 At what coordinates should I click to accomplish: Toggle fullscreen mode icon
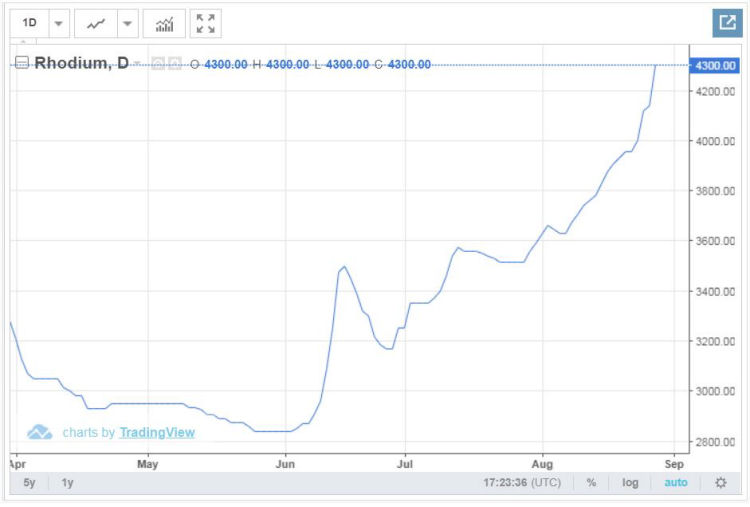click(206, 23)
